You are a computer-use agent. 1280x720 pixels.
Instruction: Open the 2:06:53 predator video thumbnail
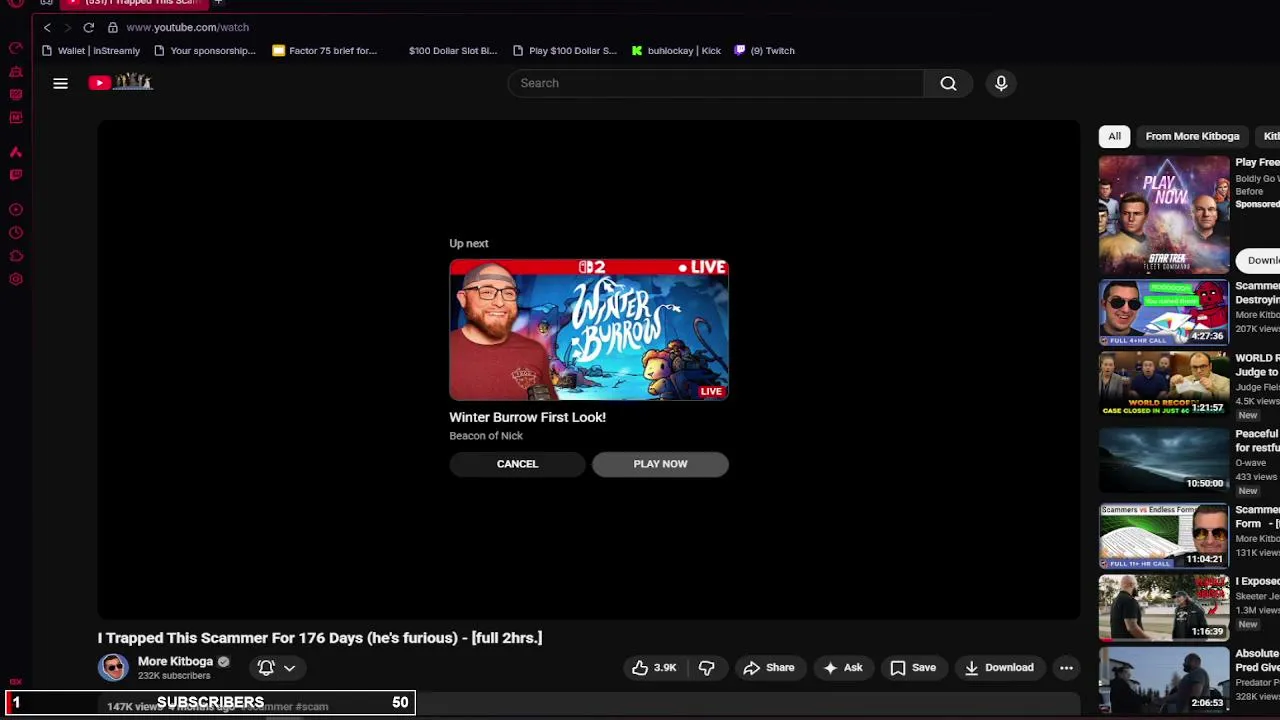point(1164,680)
